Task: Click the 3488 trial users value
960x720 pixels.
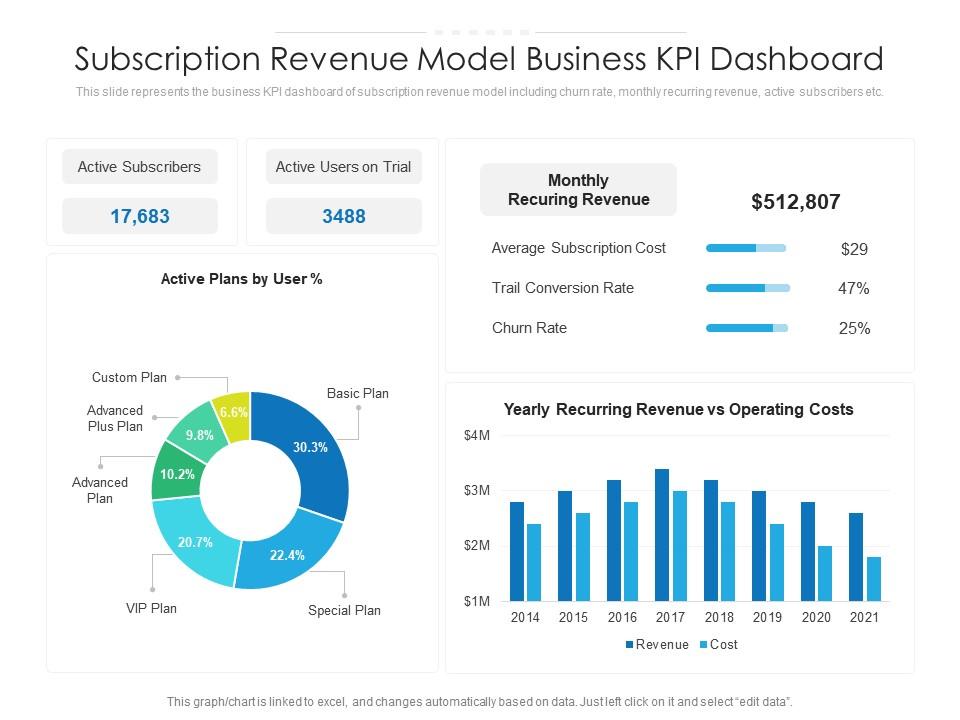Action: [x=343, y=216]
